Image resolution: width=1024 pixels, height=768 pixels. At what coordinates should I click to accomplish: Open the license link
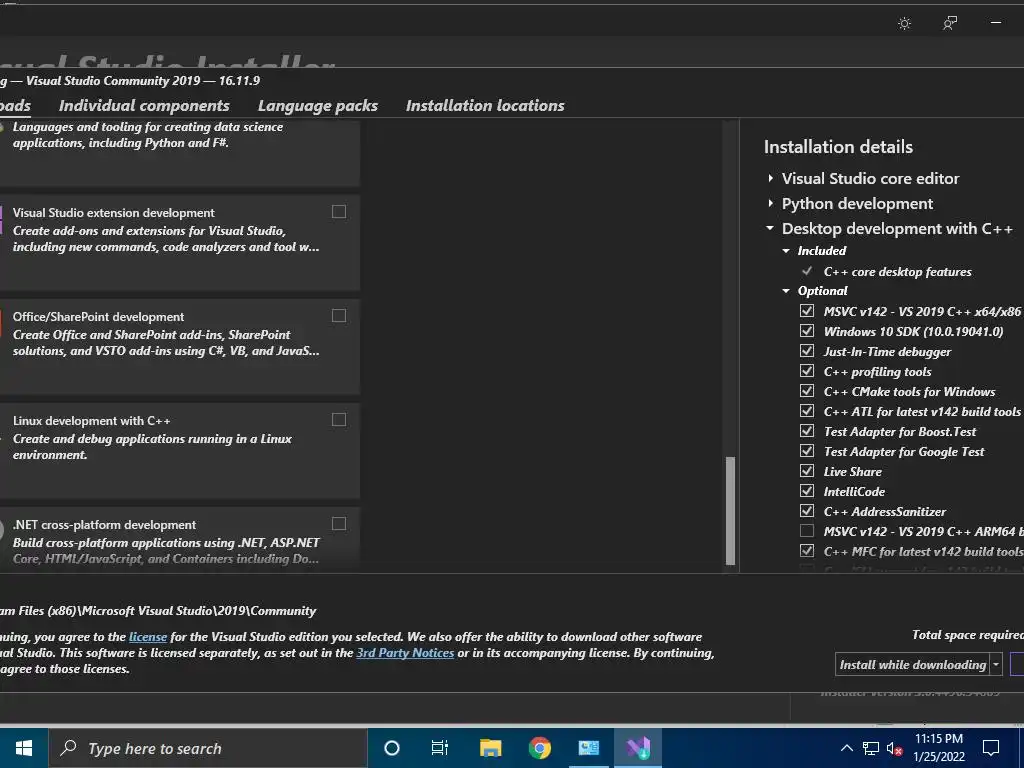pyautogui.click(x=148, y=637)
